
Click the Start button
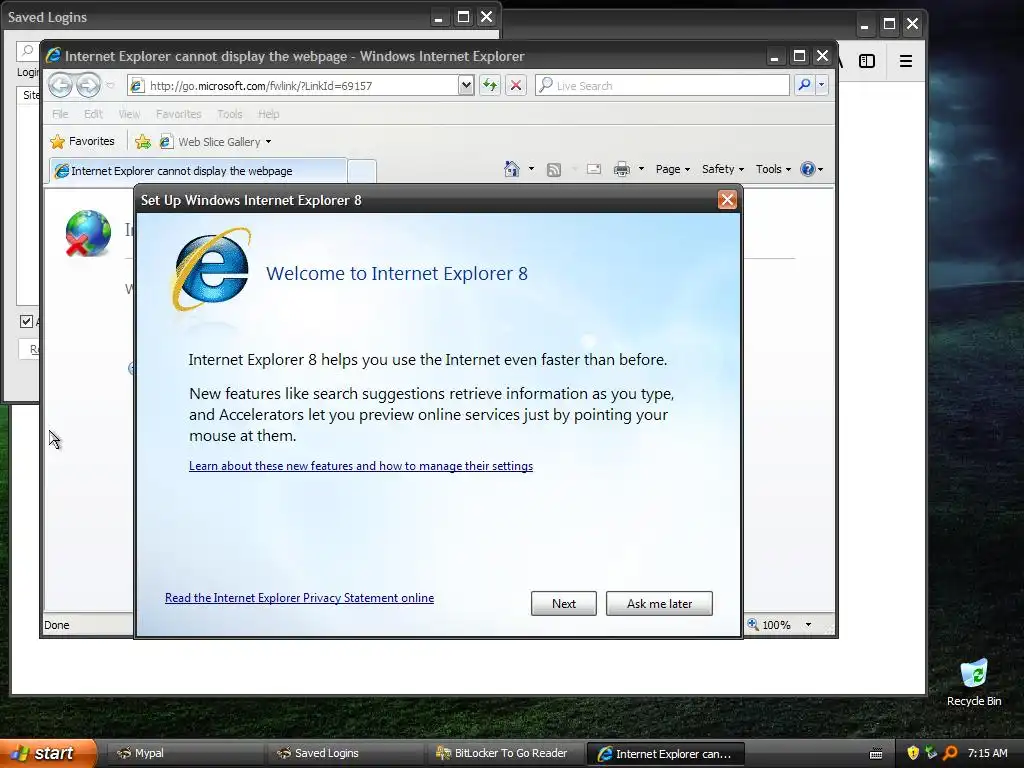(48, 753)
